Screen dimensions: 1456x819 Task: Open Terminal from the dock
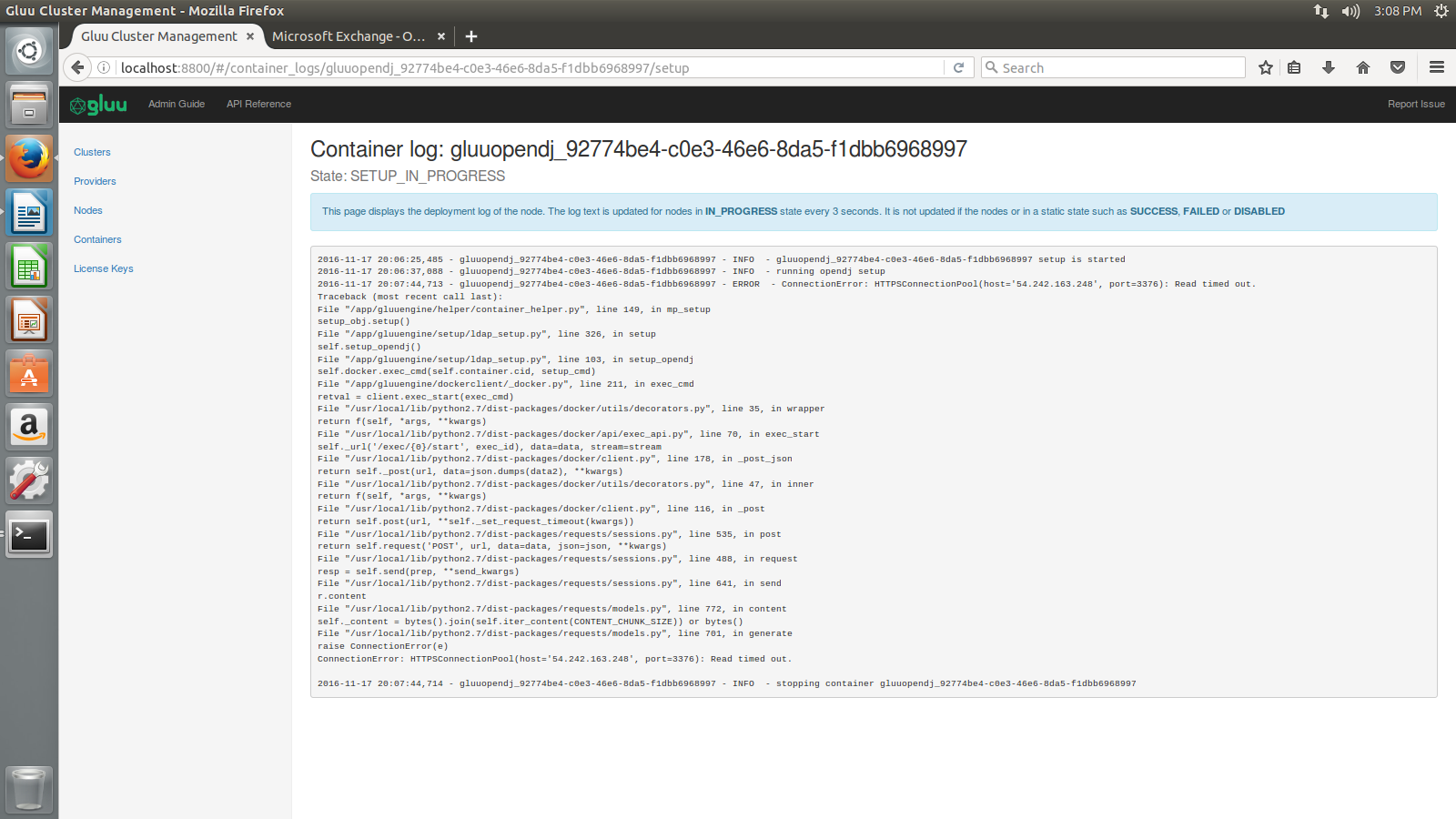29,534
